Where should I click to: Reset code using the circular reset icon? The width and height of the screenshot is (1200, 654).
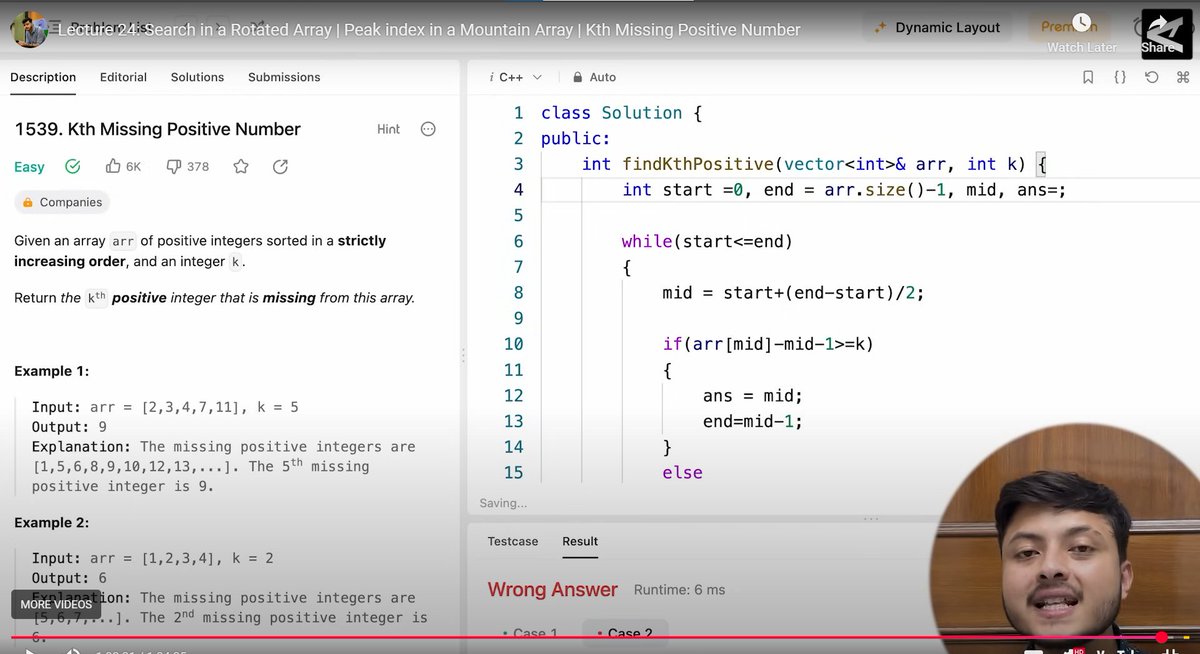point(1152,77)
